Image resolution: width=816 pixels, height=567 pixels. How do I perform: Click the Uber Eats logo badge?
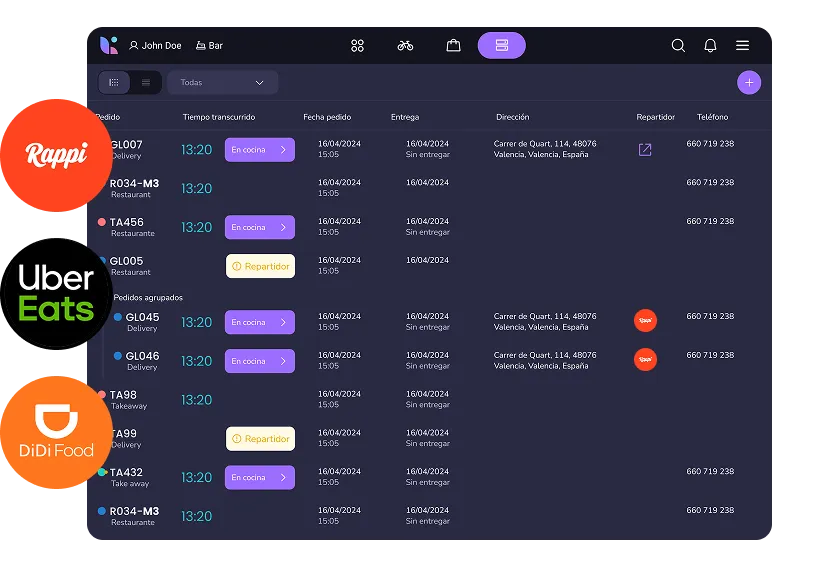(56, 294)
